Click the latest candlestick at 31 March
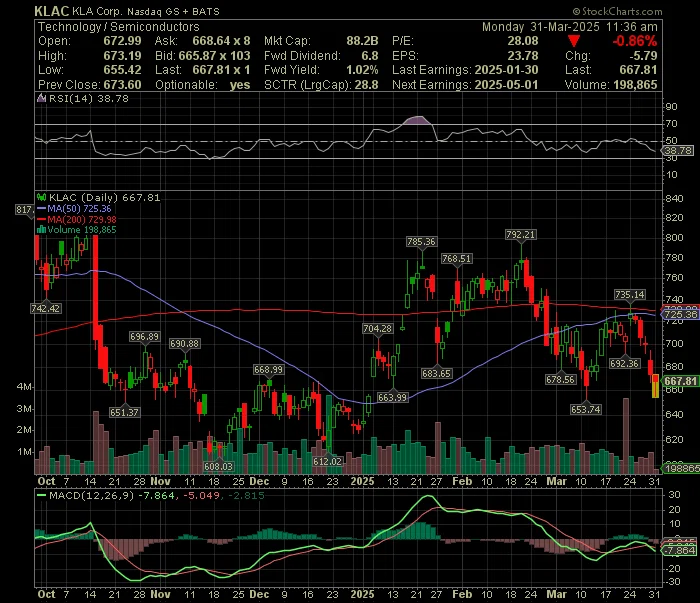 tap(655, 386)
